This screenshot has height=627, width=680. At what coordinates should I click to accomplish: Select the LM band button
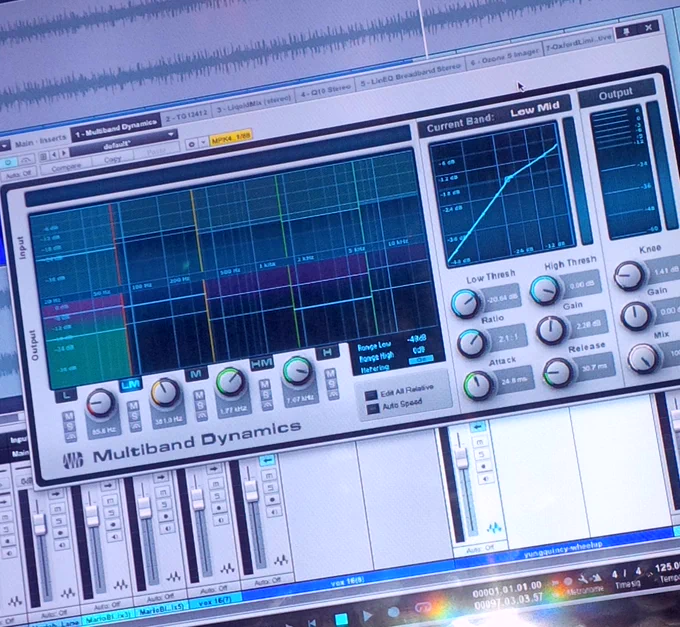131,385
